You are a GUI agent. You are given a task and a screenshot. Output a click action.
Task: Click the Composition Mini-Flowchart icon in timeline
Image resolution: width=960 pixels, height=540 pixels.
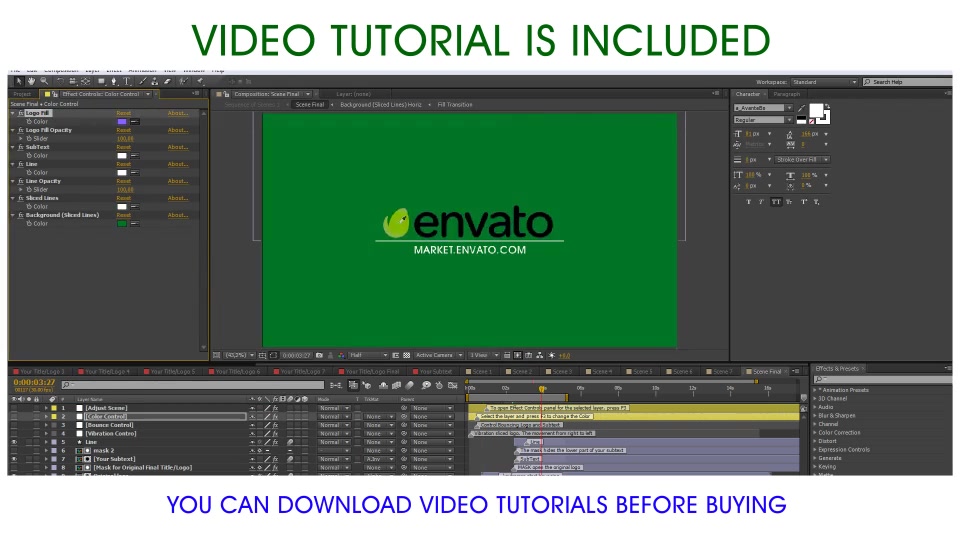click(336, 385)
